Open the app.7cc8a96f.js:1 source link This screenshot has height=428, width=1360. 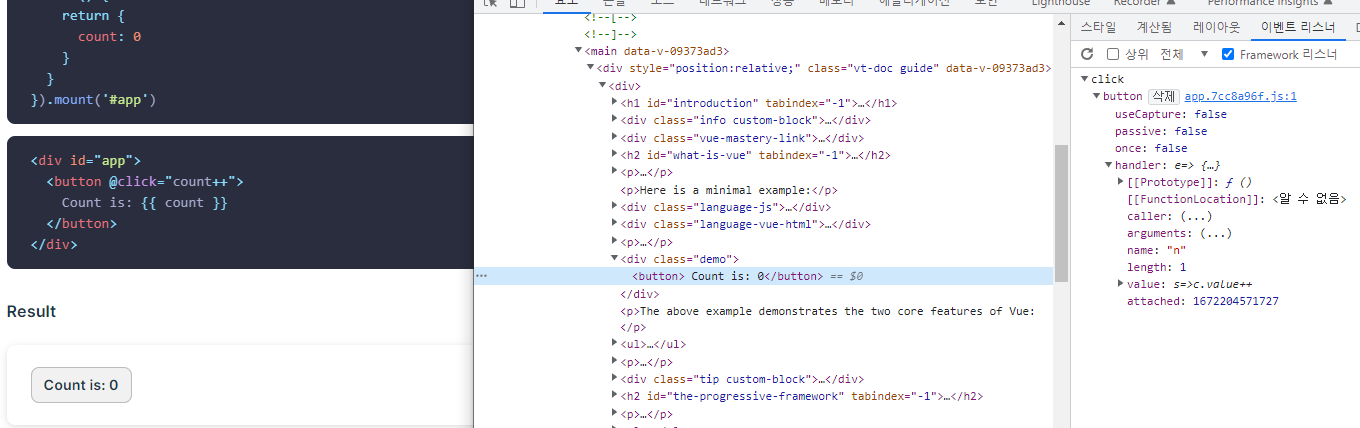coord(1240,96)
